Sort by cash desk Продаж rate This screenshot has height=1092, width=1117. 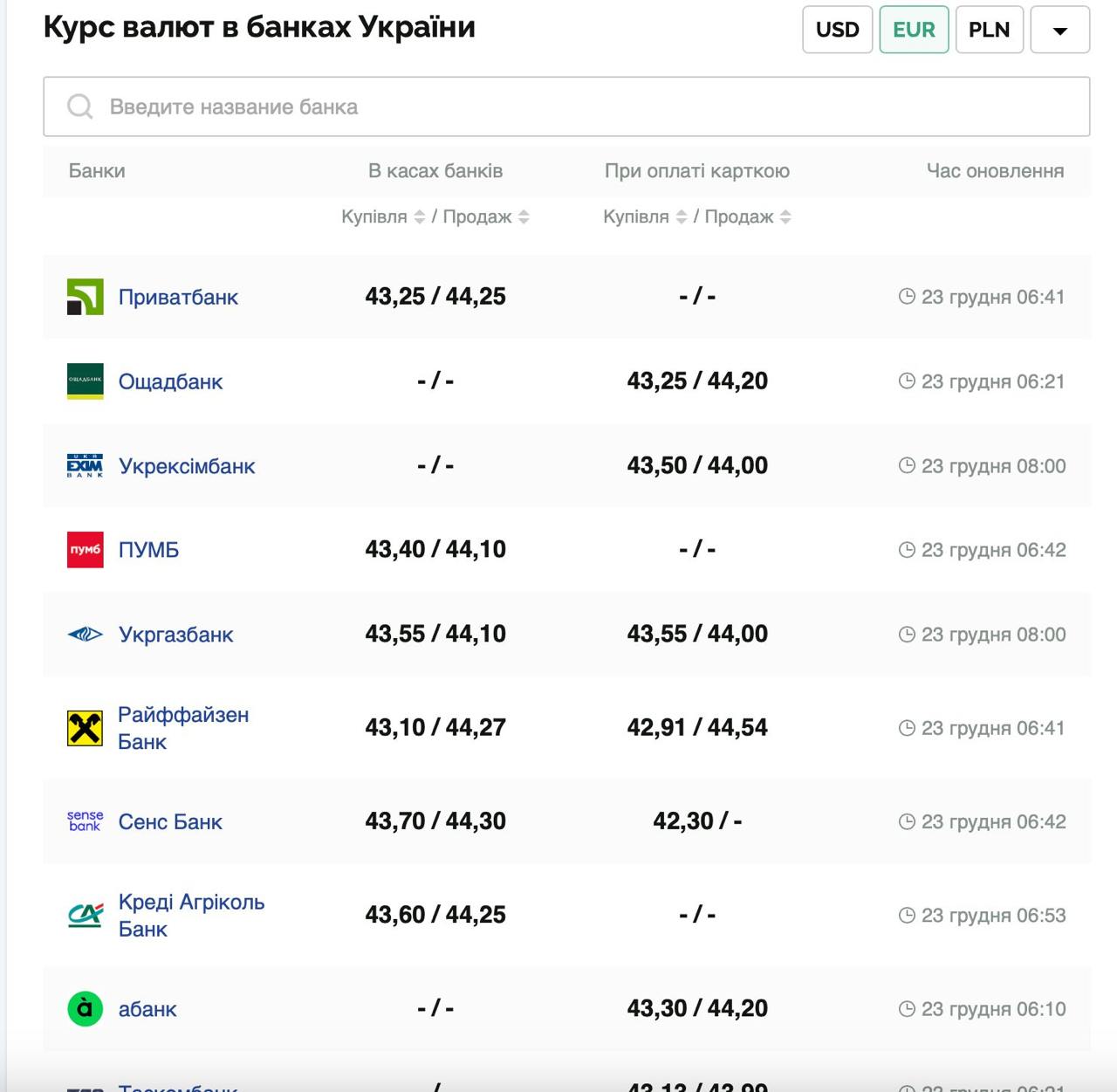click(524, 217)
